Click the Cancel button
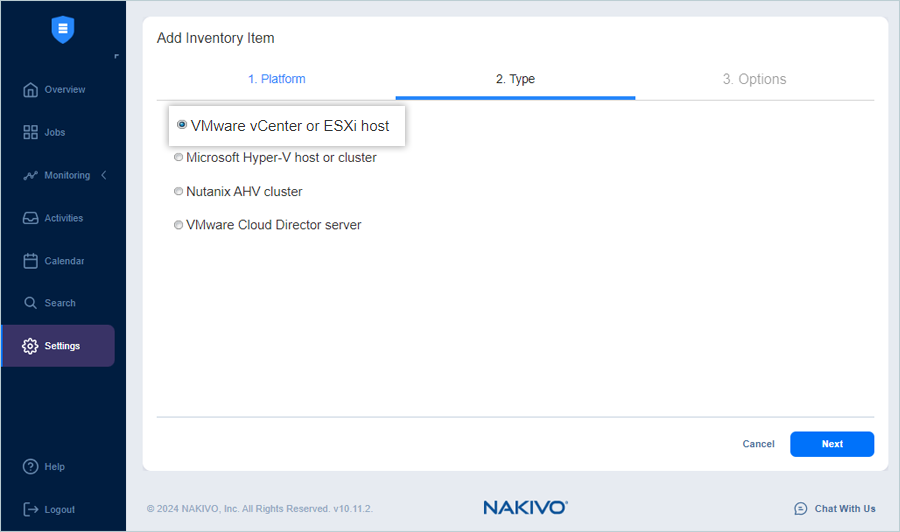The width and height of the screenshot is (900, 532). [758, 444]
